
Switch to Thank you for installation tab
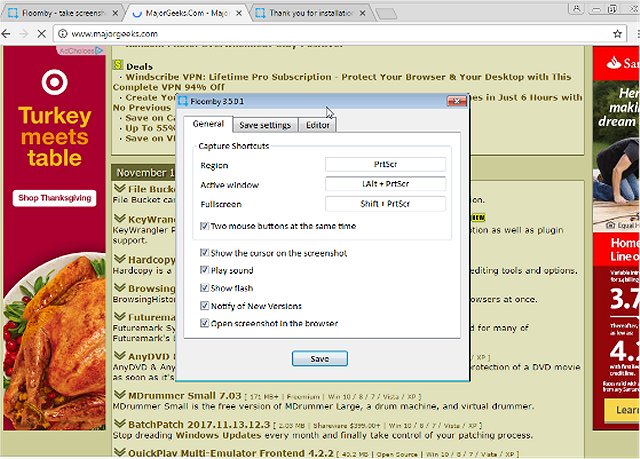[310, 13]
